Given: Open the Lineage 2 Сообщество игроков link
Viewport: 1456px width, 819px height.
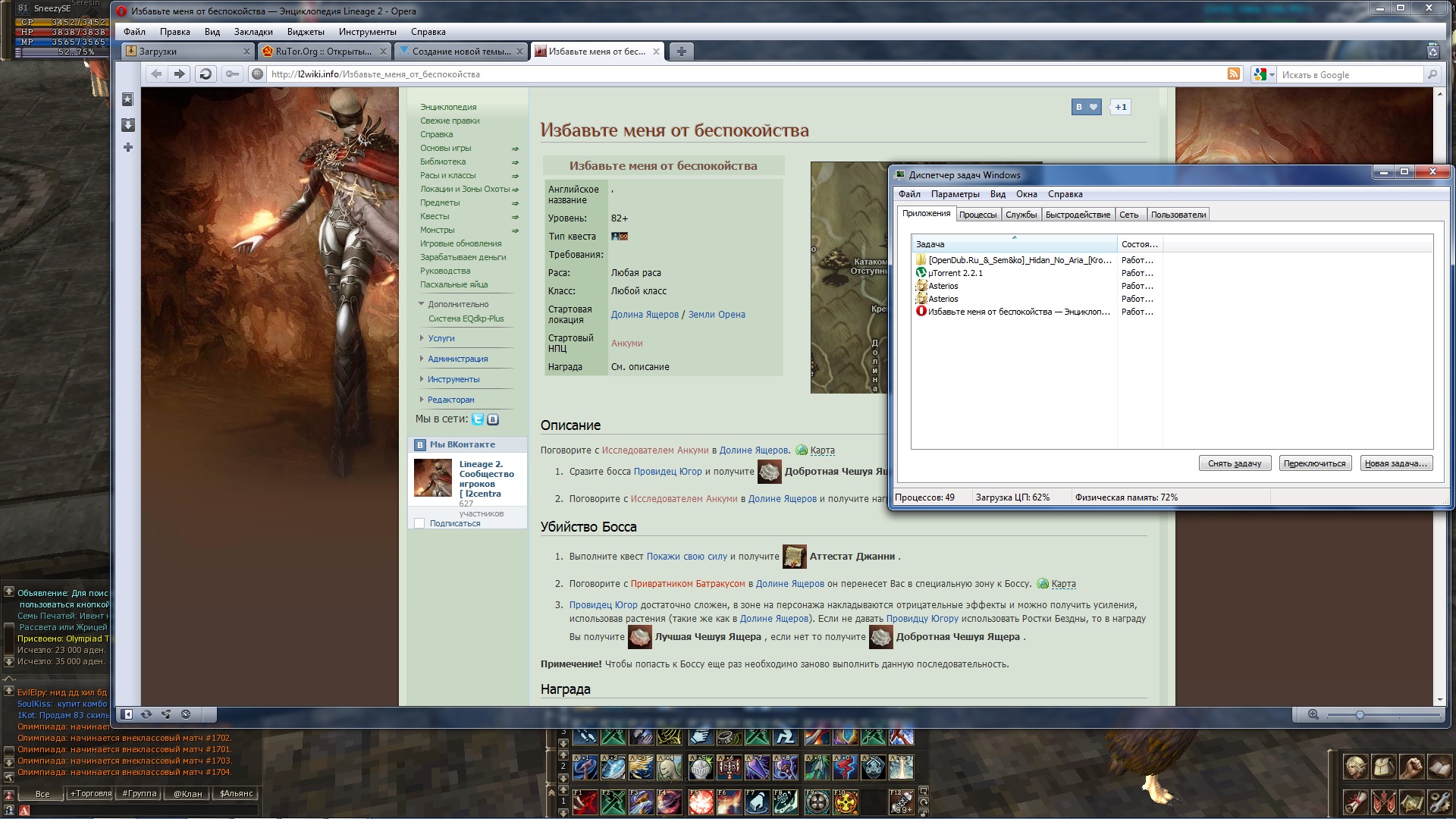Looking at the screenshot, I should pos(486,479).
